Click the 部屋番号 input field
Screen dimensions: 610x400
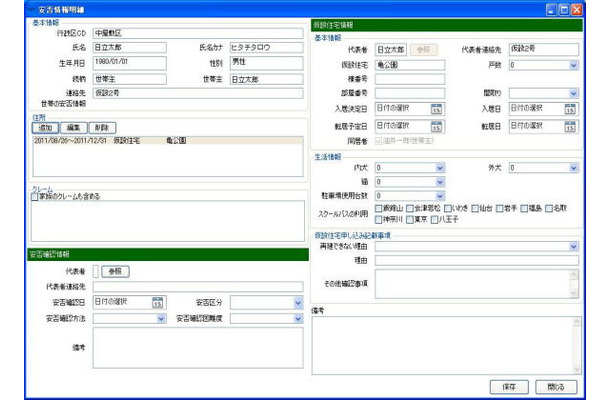click(410, 92)
